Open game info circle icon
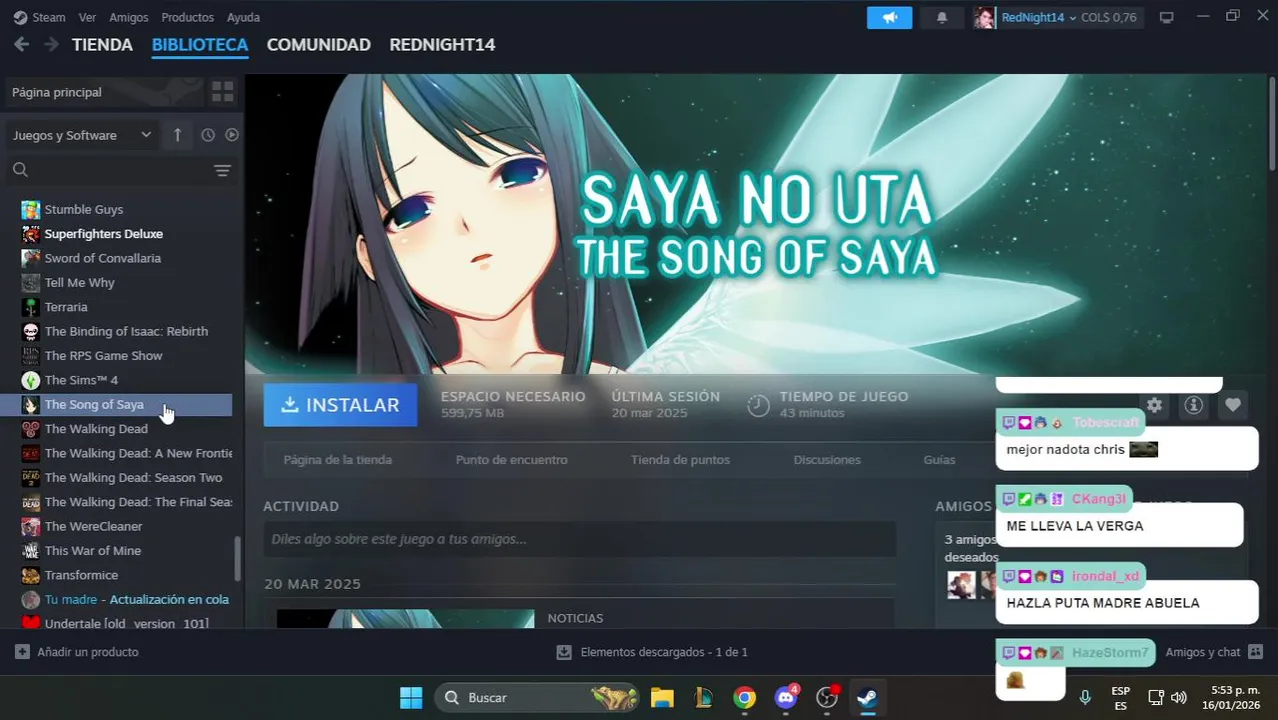Screen dimensions: 1278x720 [1193, 405]
